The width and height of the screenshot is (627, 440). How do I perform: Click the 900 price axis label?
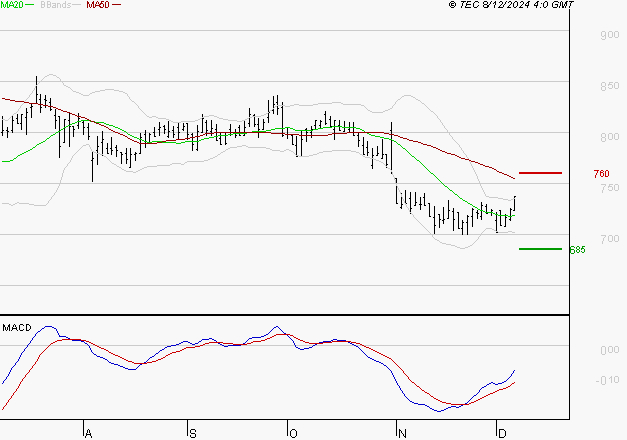607,35
